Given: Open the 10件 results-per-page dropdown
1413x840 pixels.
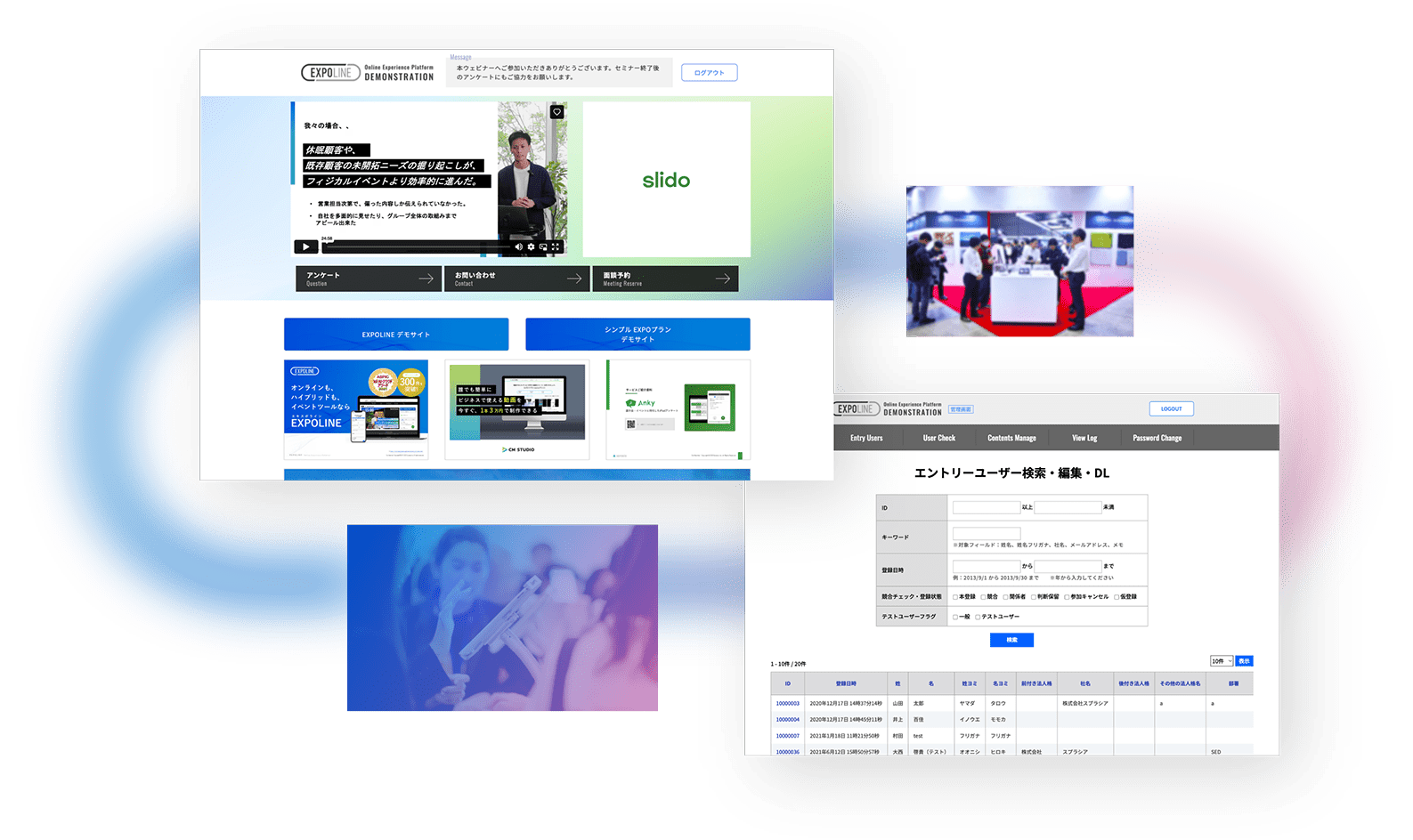Looking at the screenshot, I should (x=1221, y=661).
